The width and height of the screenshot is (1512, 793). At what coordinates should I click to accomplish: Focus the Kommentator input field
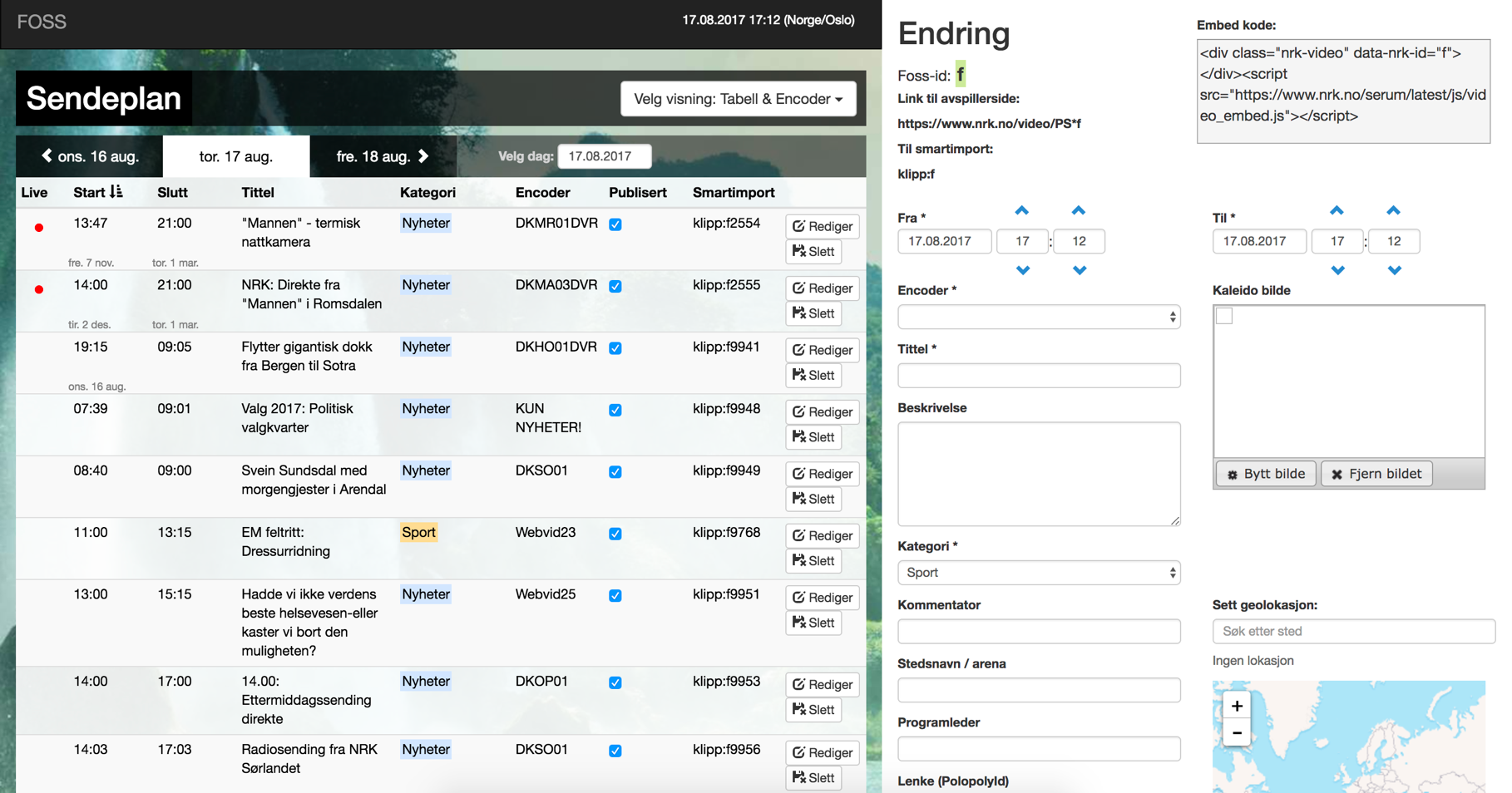[x=1039, y=632]
